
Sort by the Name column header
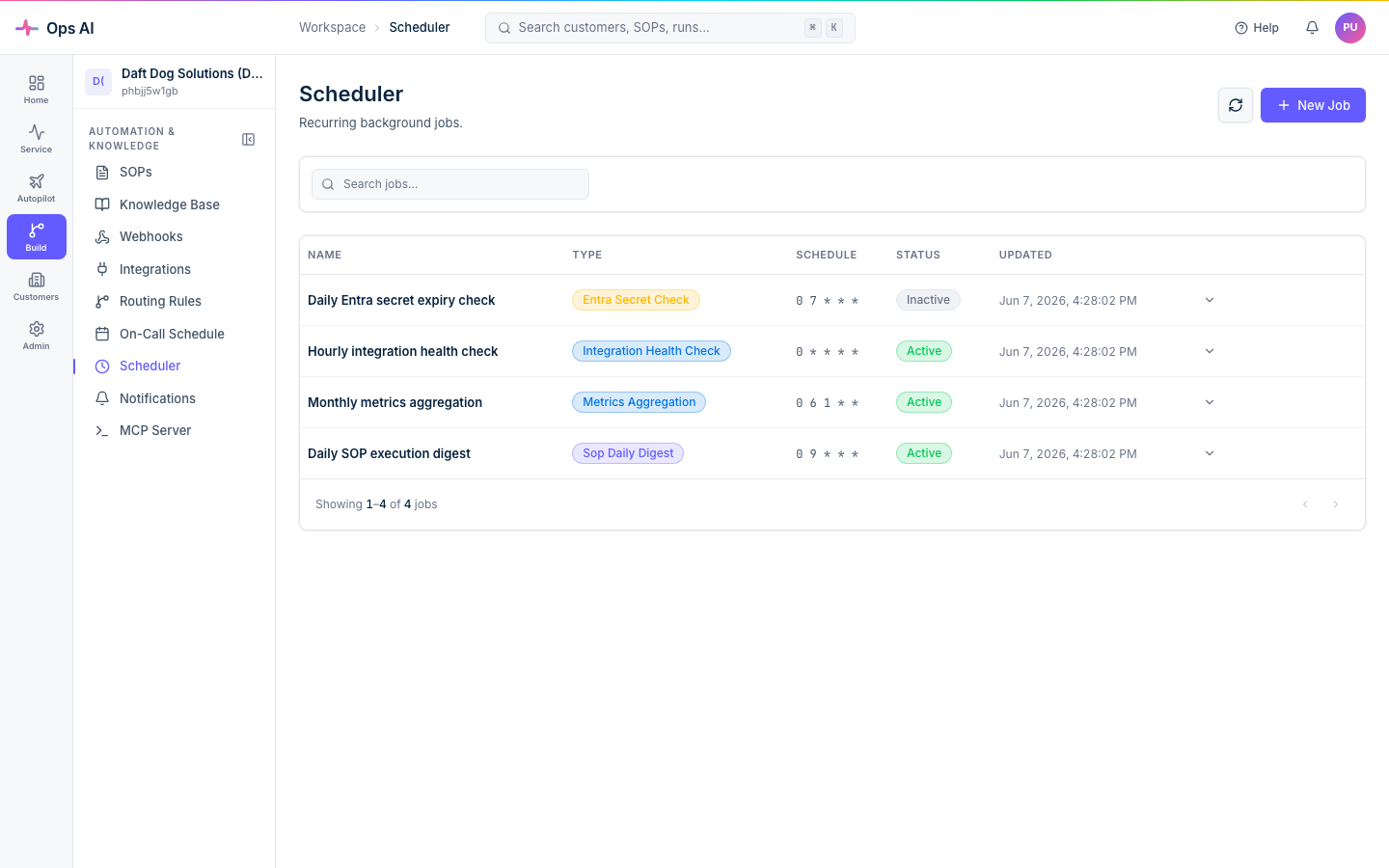325,255
